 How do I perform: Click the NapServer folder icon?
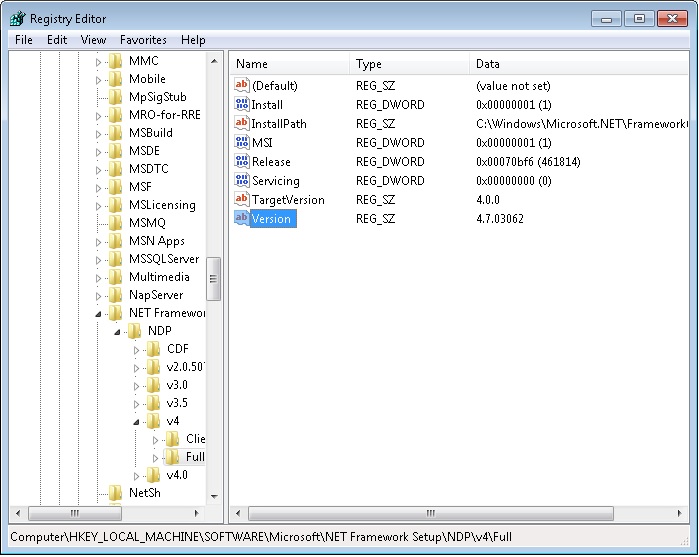[x=116, y=295]
